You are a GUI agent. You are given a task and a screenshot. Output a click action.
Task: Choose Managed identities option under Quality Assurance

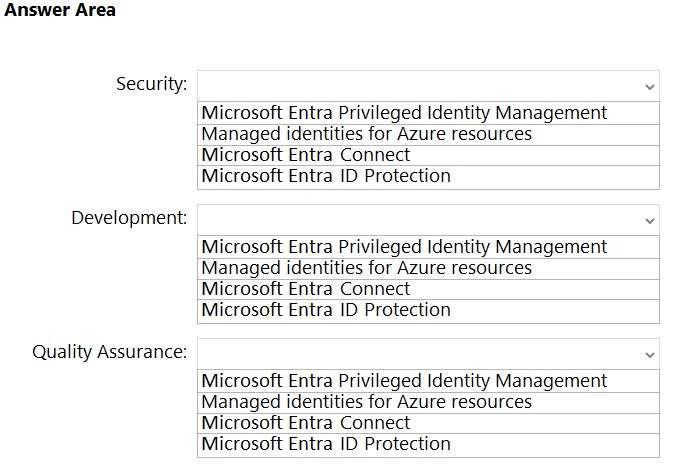[x=366, y=402]
